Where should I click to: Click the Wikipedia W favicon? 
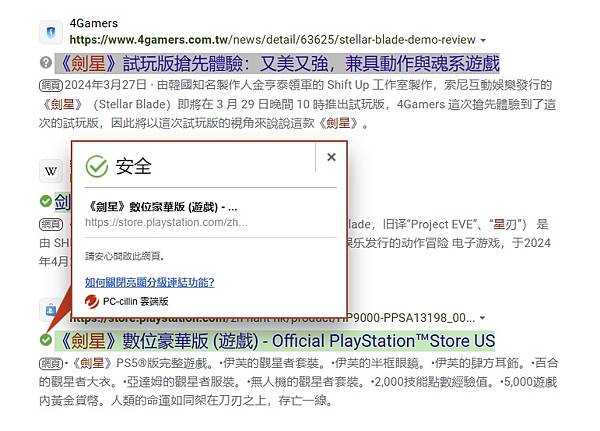click(x=51, y=171)
